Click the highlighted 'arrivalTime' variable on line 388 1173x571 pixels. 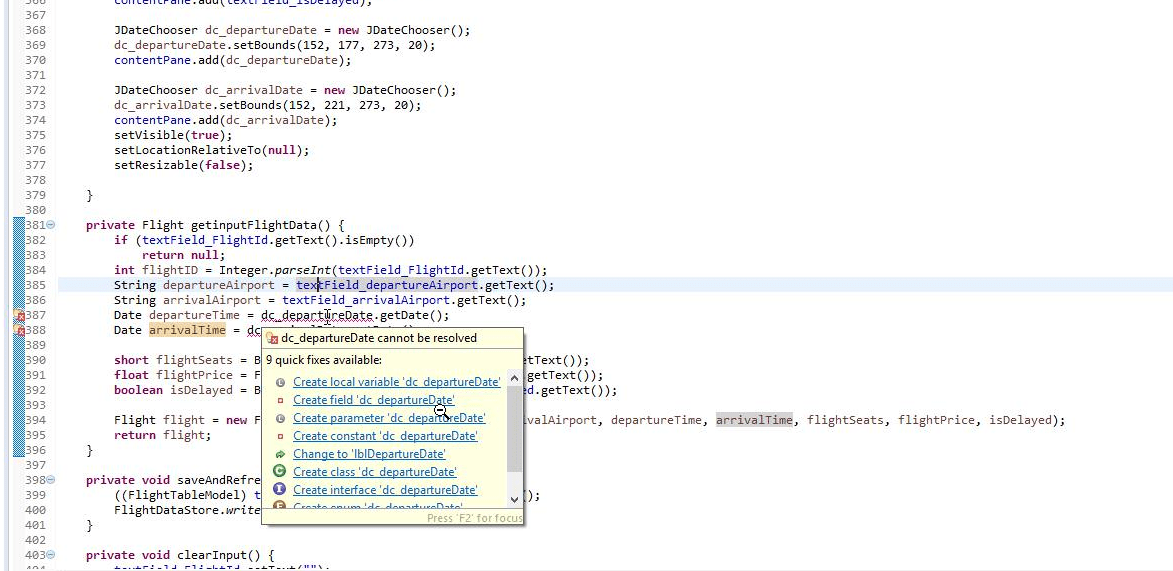[x=187, y=330]
